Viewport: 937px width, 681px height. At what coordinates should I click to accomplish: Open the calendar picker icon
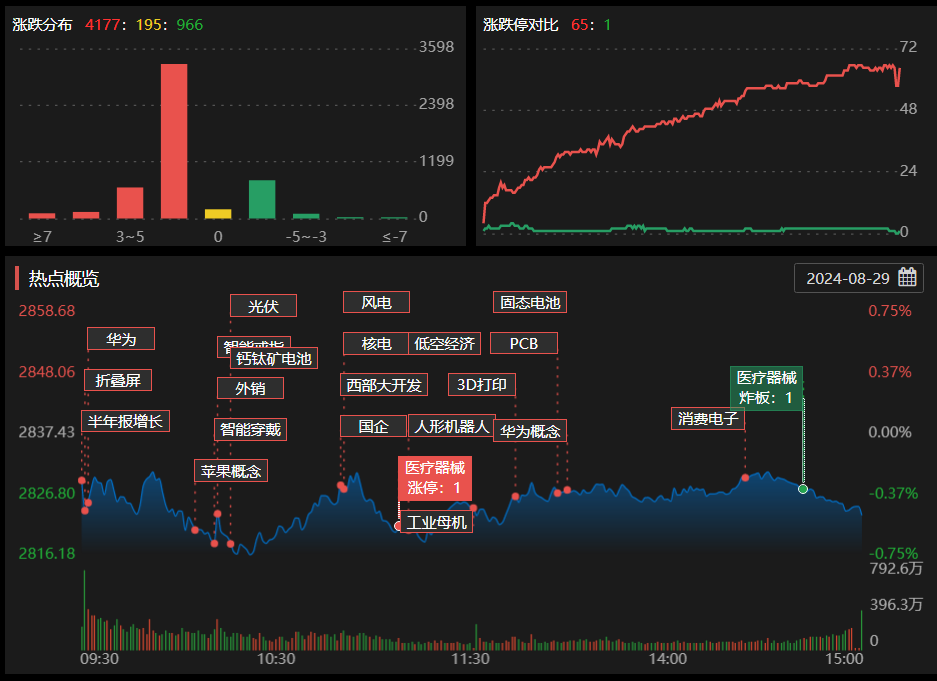coord(907,278)
